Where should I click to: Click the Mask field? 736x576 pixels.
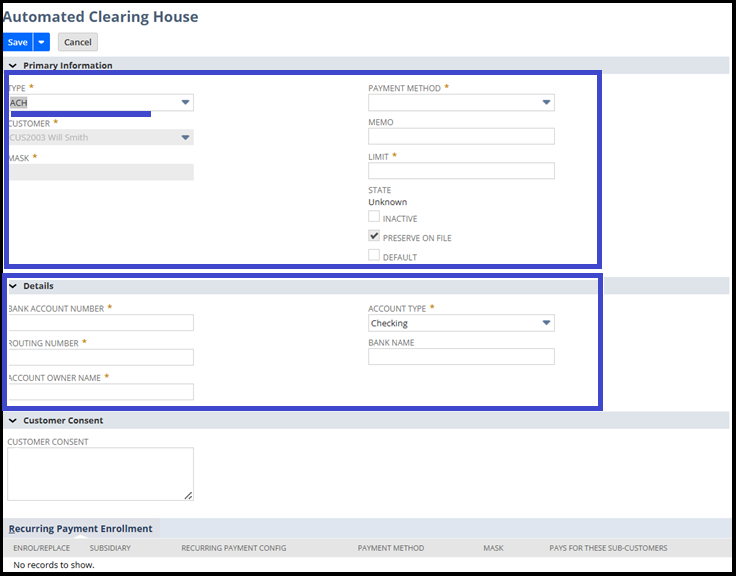pyautogui.click(x=101, y=172)
